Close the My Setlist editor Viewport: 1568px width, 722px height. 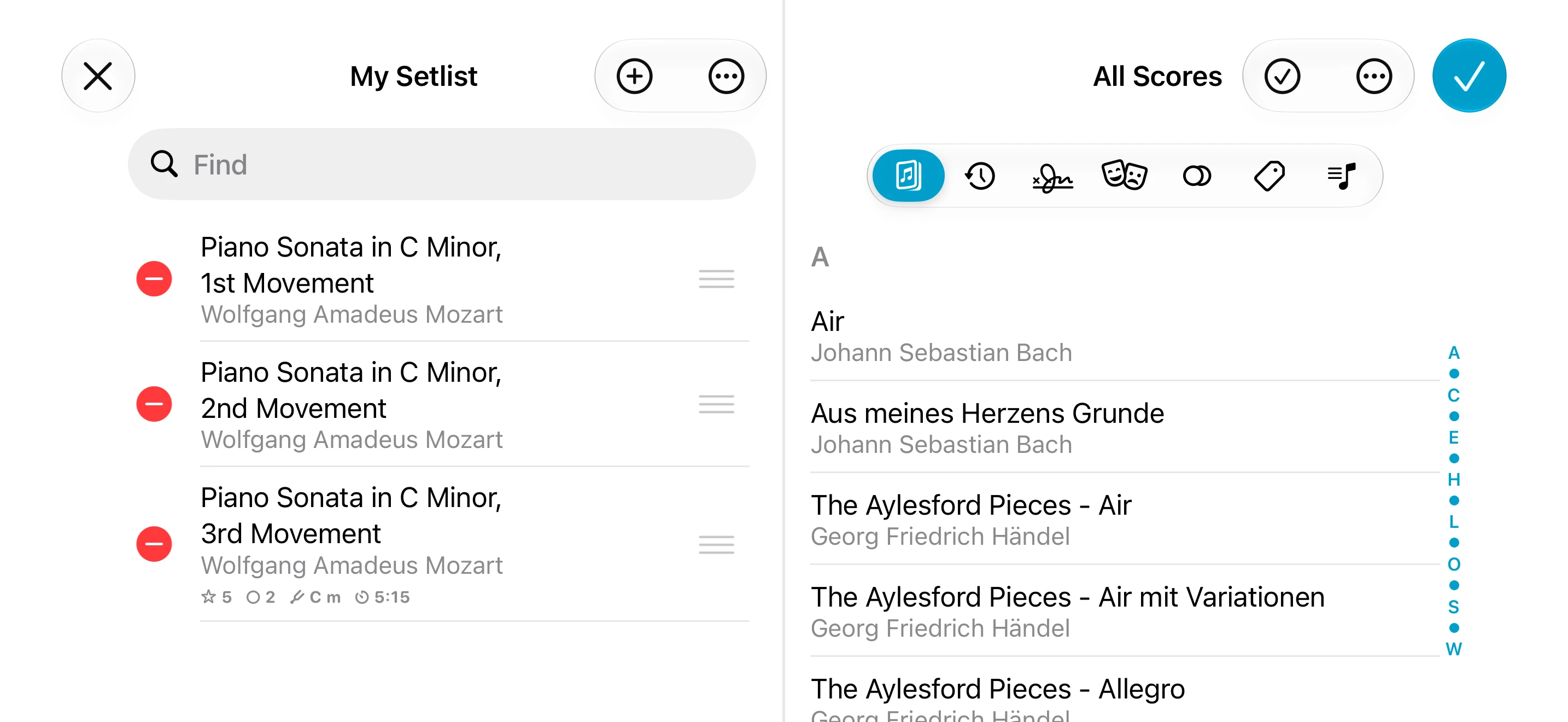tap(98, 76)
